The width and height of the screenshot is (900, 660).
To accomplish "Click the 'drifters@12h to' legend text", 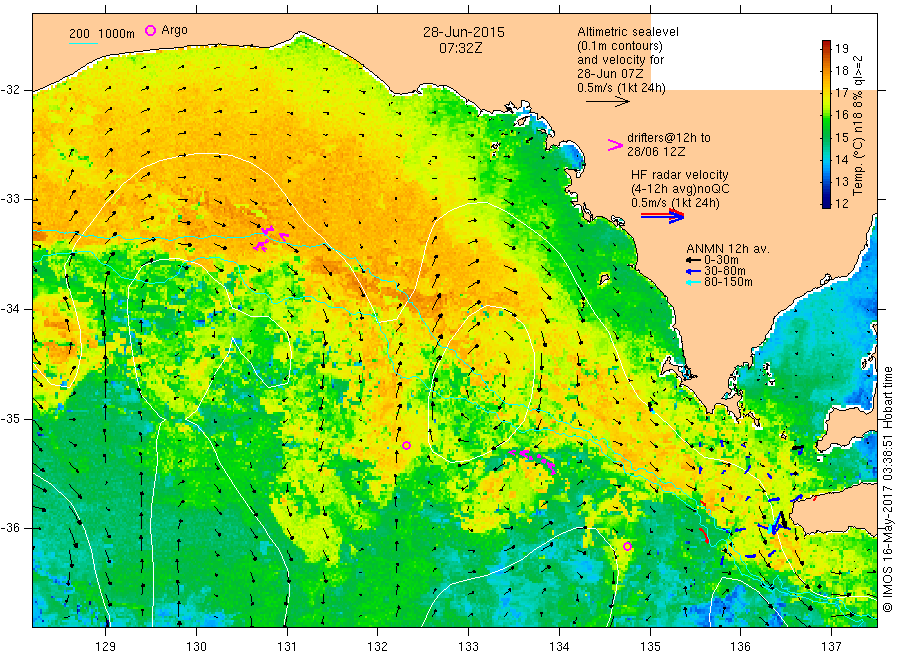I will pos(669,138).
